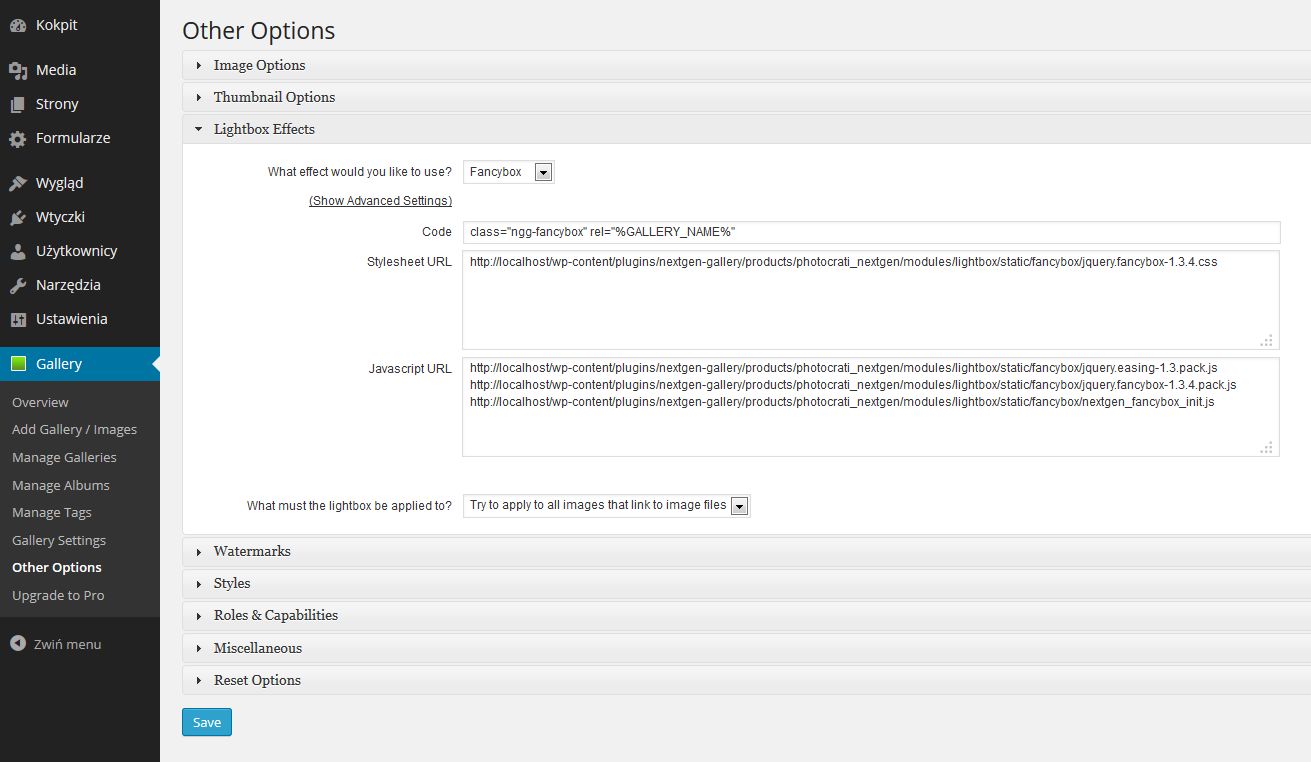The image size is (1311, 762).
Task: Click the Ustawienia settings icon
Action: tap(18, 319)
